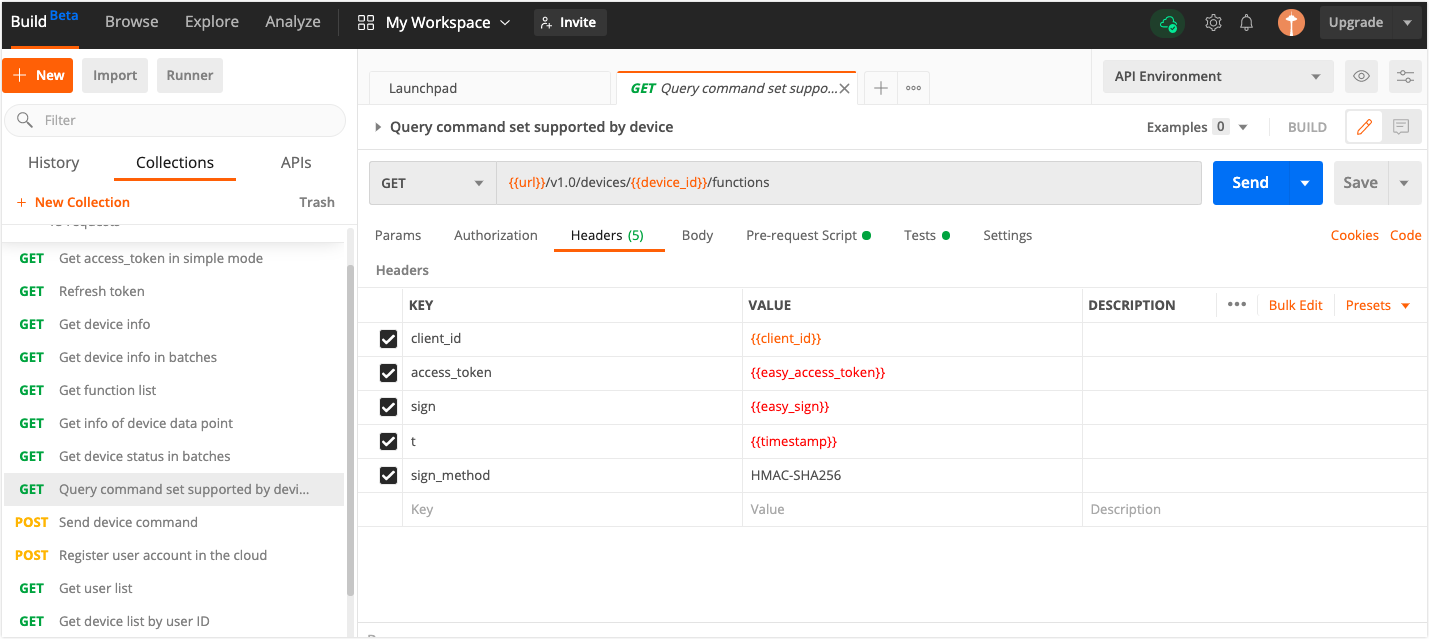Uncheck the sign header checkbox
Viewport: 1429px width, 639px height.
[389, 407]
